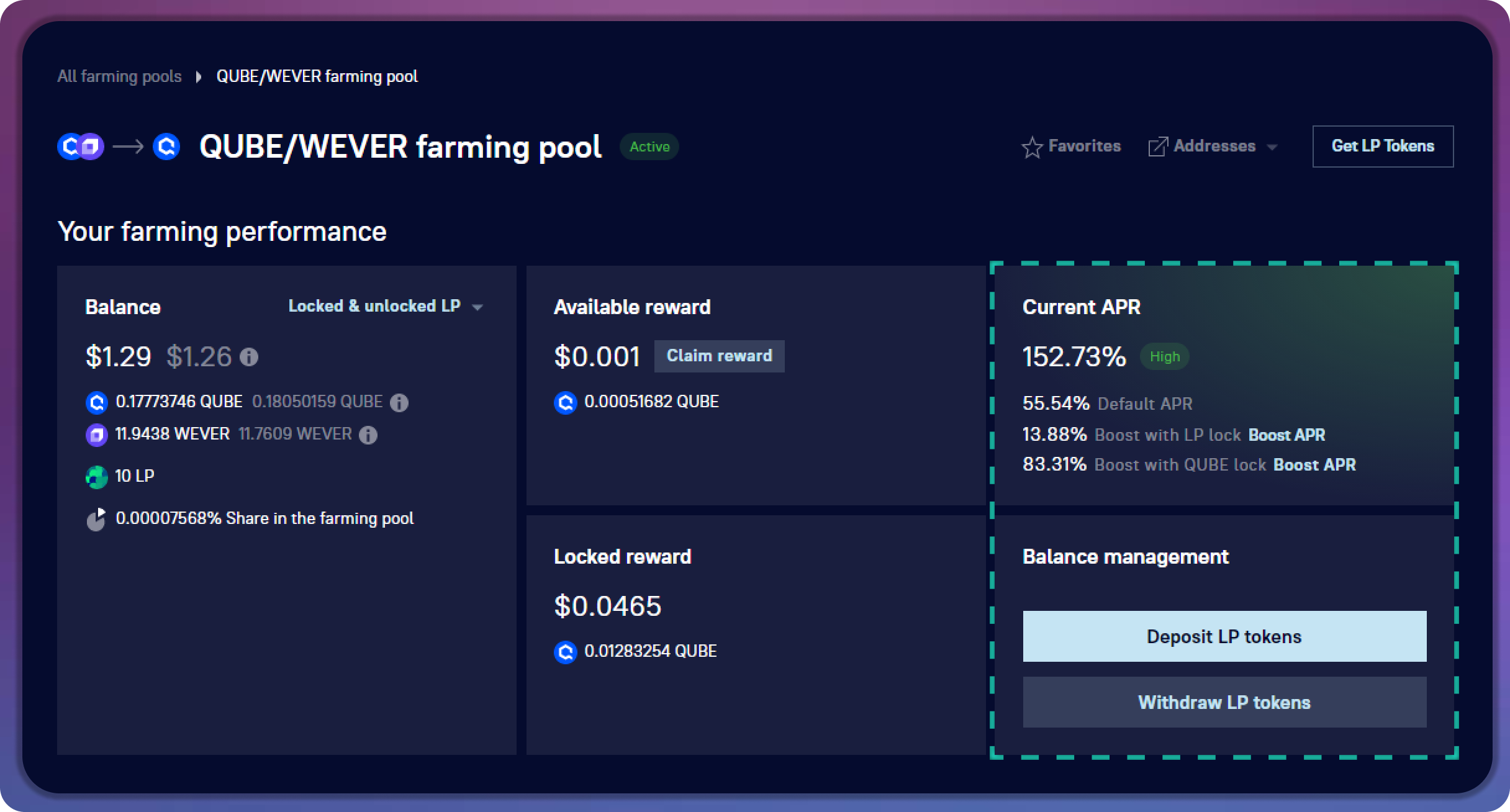Click the Get LP Tokens button

[x=1383, y=147]
